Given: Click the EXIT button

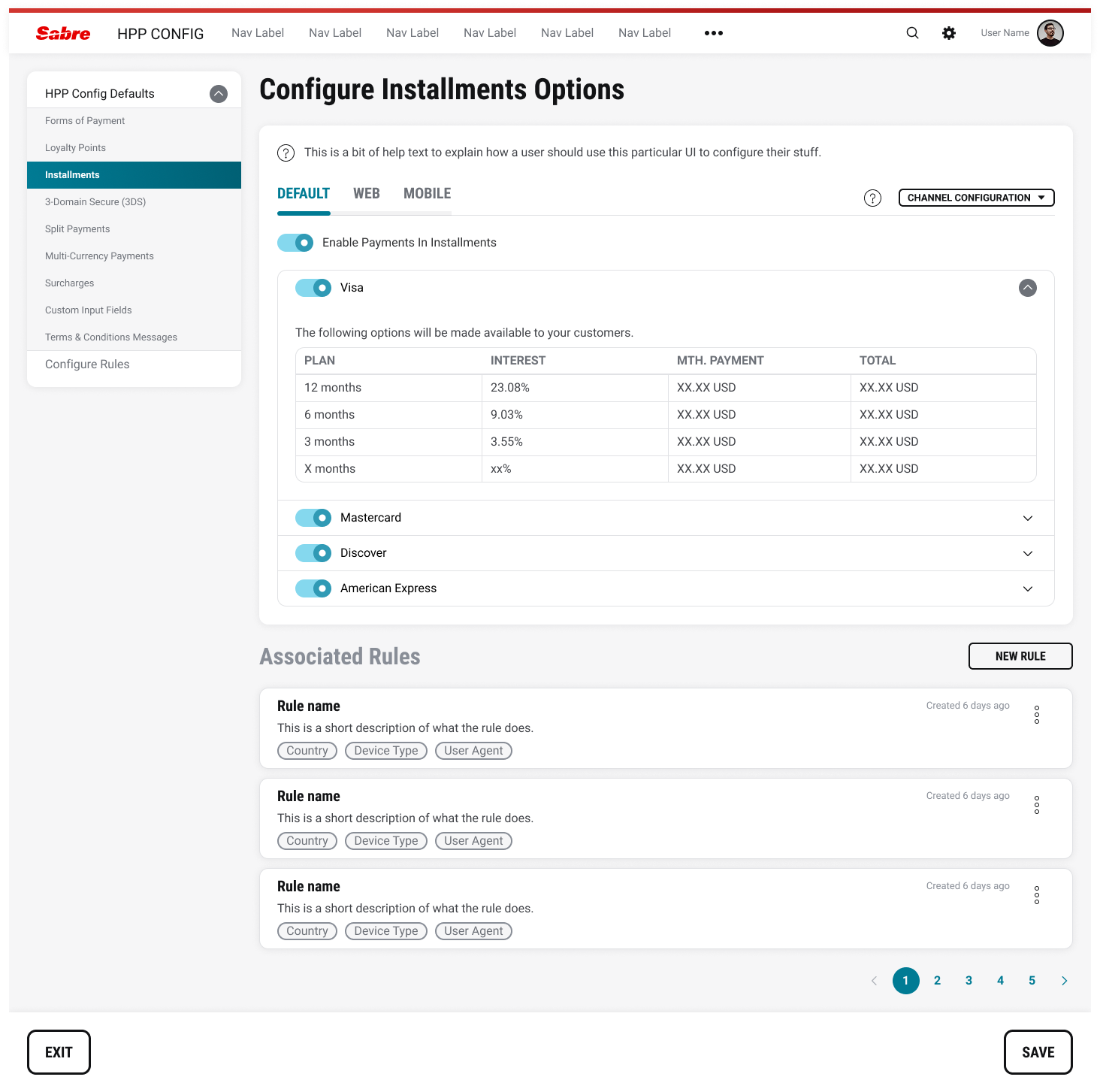Looking at the screenshot, I should click(59, 1052).
